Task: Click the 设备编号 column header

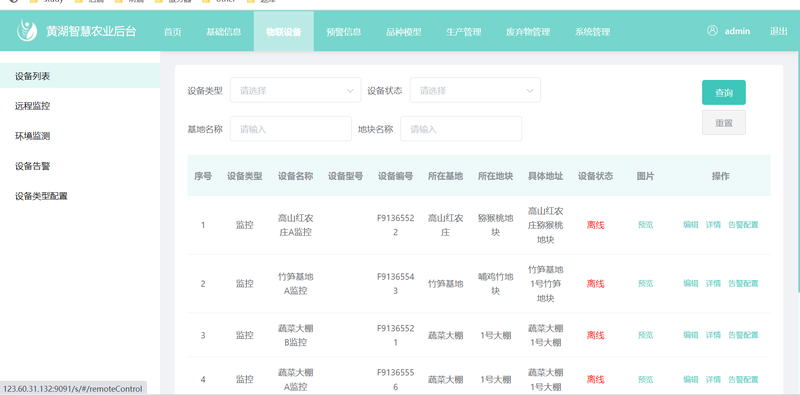Action: pos(395,176)
